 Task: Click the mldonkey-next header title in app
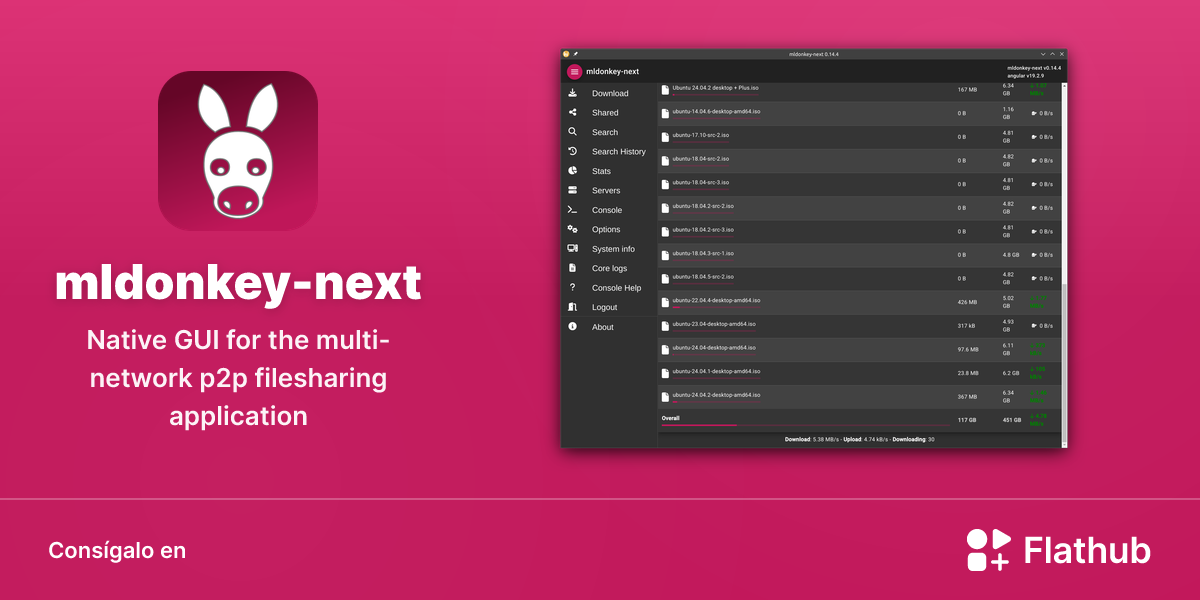pos(612,71)
